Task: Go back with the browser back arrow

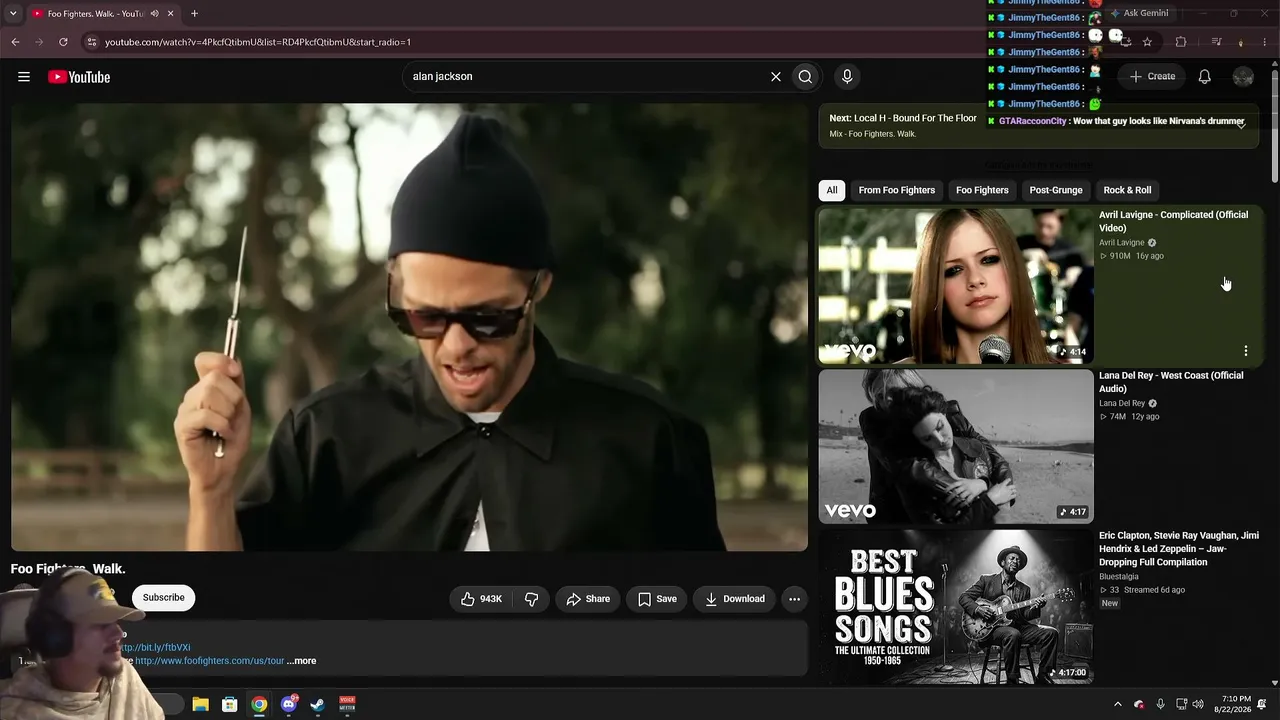Action: 15,42
